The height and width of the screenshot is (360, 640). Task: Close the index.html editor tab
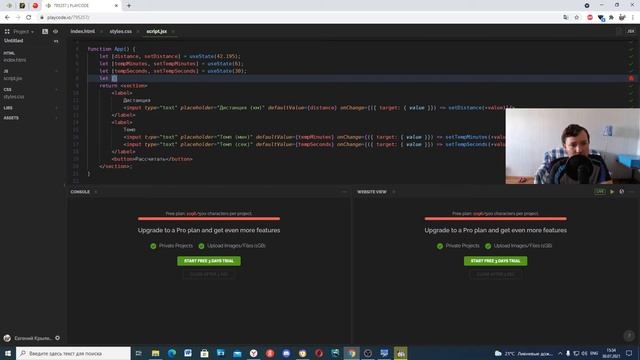pos(101,31)
